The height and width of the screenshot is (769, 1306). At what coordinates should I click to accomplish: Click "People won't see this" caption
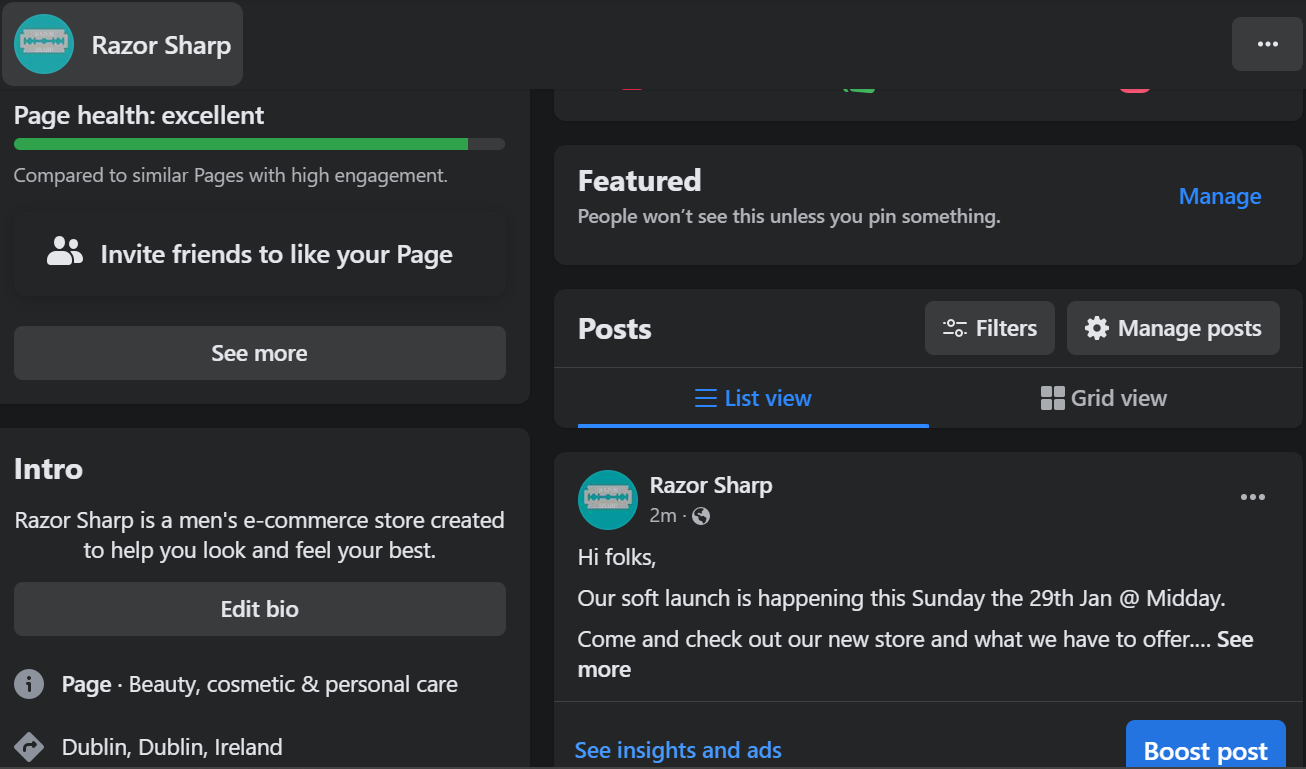click(x=789, y=216)
